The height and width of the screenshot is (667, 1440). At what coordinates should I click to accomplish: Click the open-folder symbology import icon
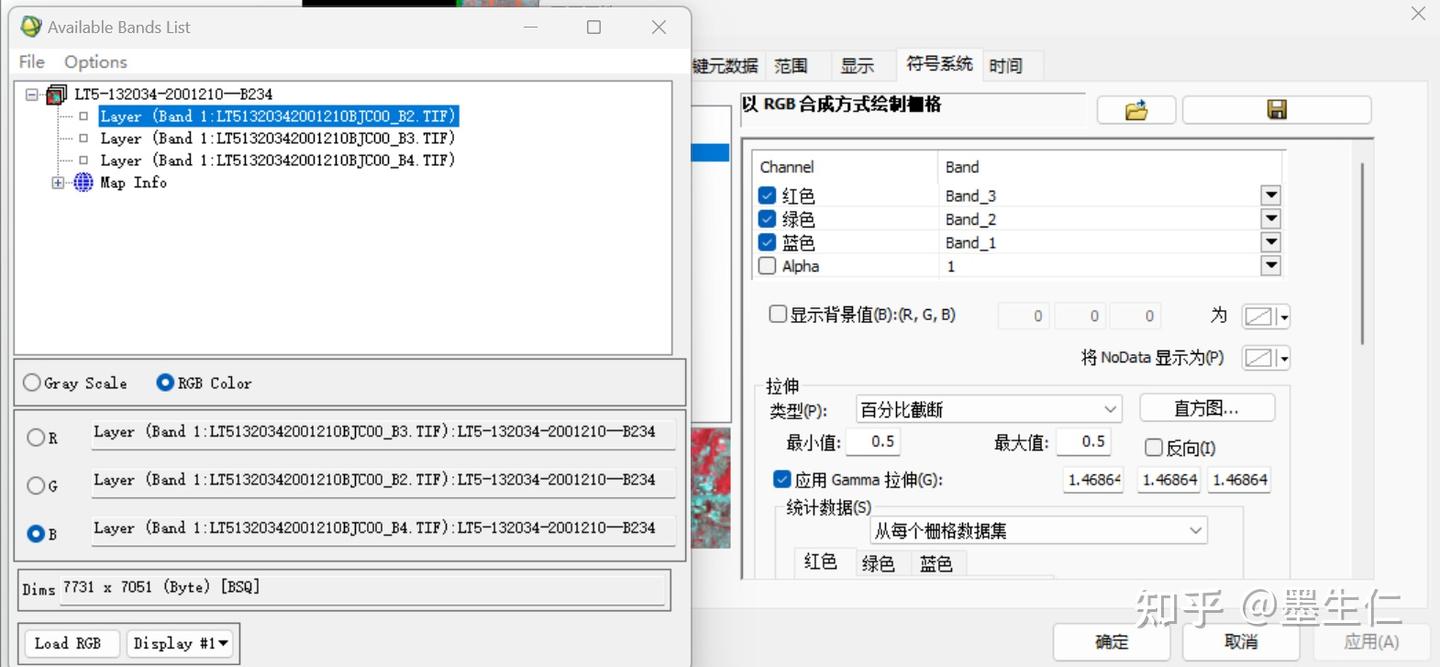click(1136, 110)
